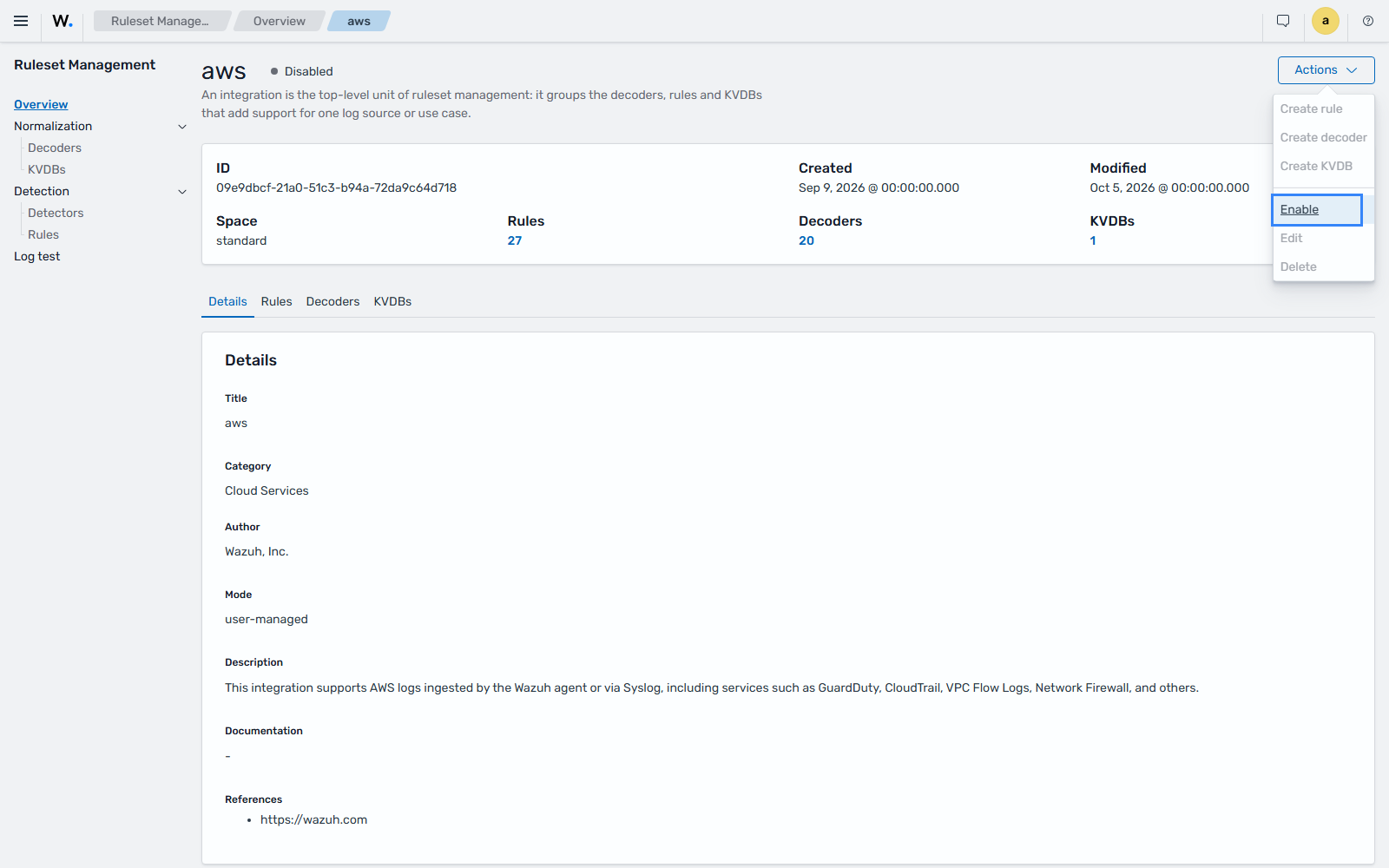Switch to the Rules tab
Screen dimensions: 1389x868
click(x=276, y=301)
